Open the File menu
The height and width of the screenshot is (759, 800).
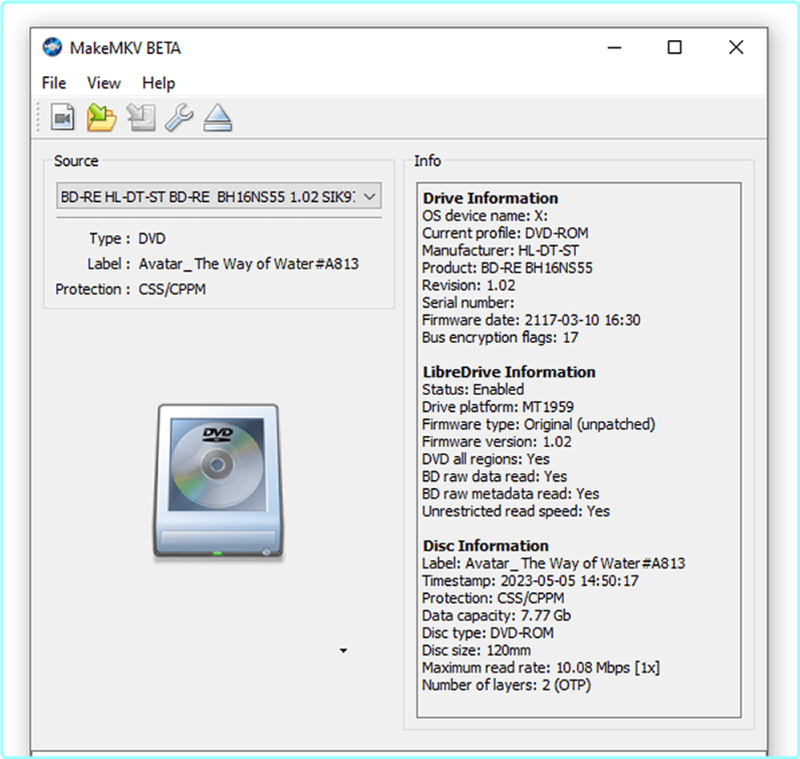54,83
